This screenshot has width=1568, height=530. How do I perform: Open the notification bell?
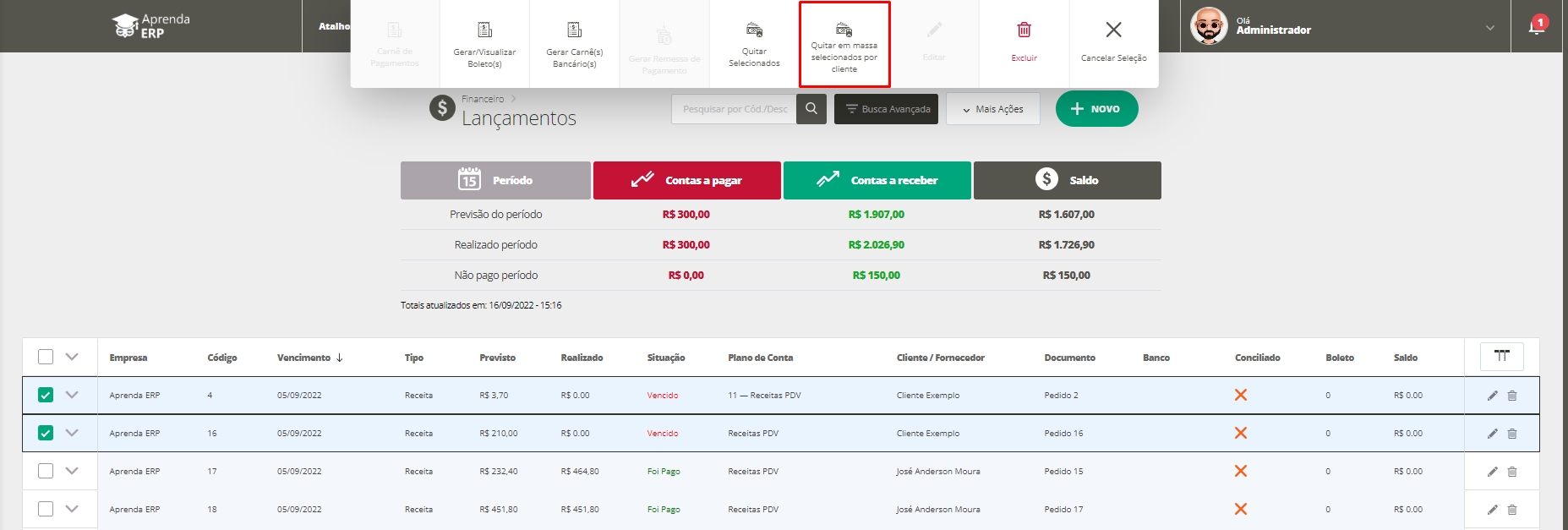(1536, 27)
